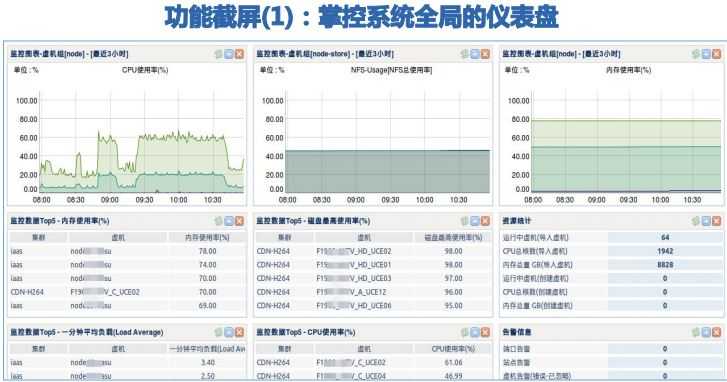Click 内存总量 GB value 8828
The image size is (727, 382).
tap(665, 265)
